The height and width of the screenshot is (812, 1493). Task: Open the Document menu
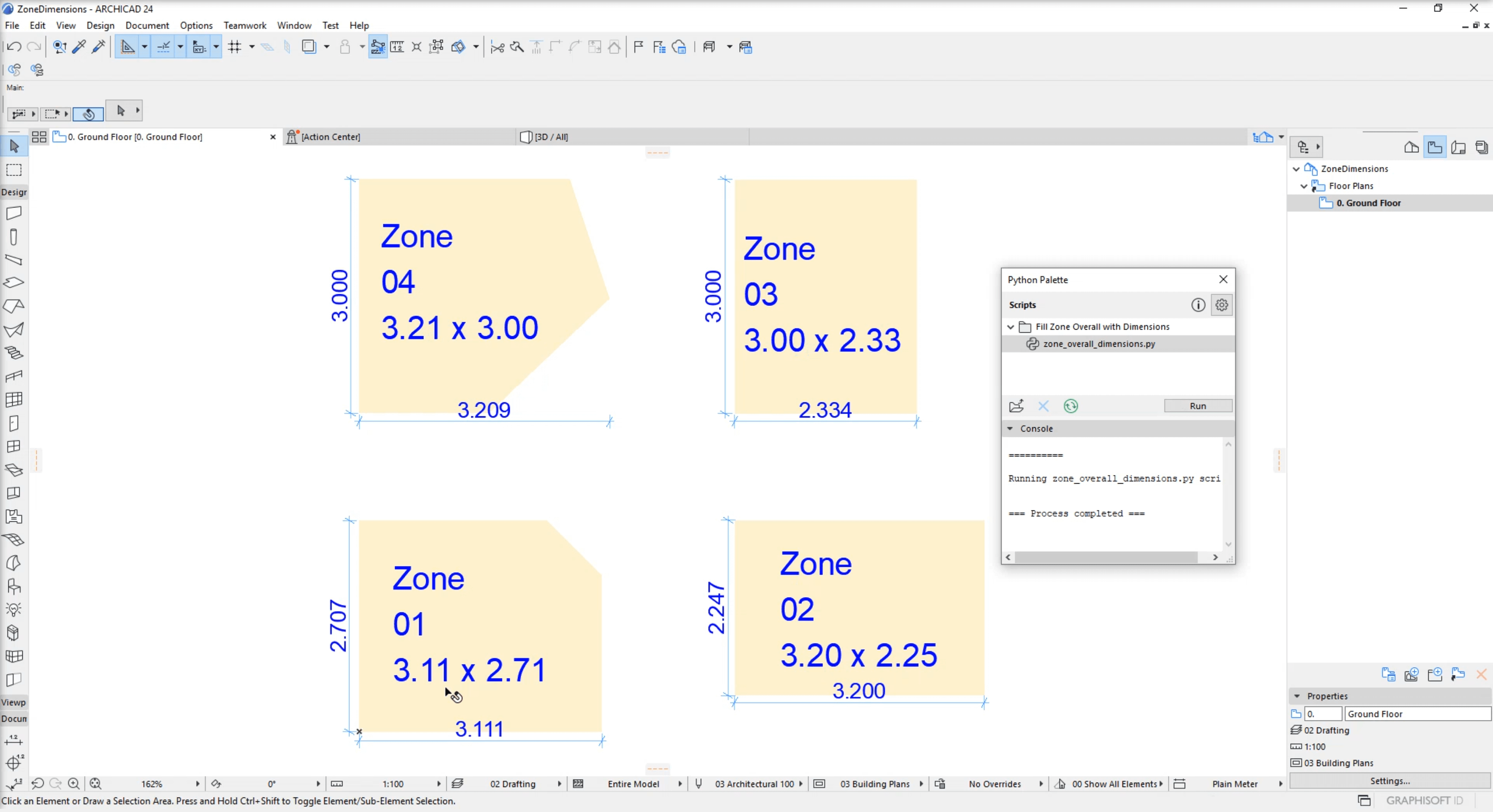pyautogui.click(x=147, y=25)
